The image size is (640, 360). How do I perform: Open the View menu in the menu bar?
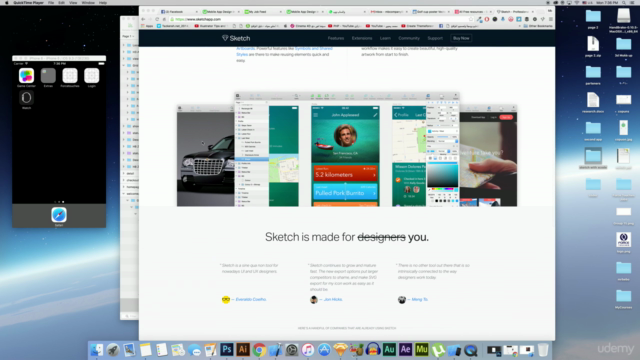73,2
